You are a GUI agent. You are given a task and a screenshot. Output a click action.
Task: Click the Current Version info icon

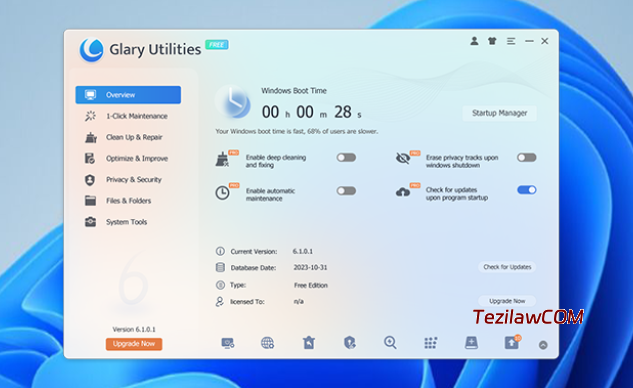[x=220, y=251]
